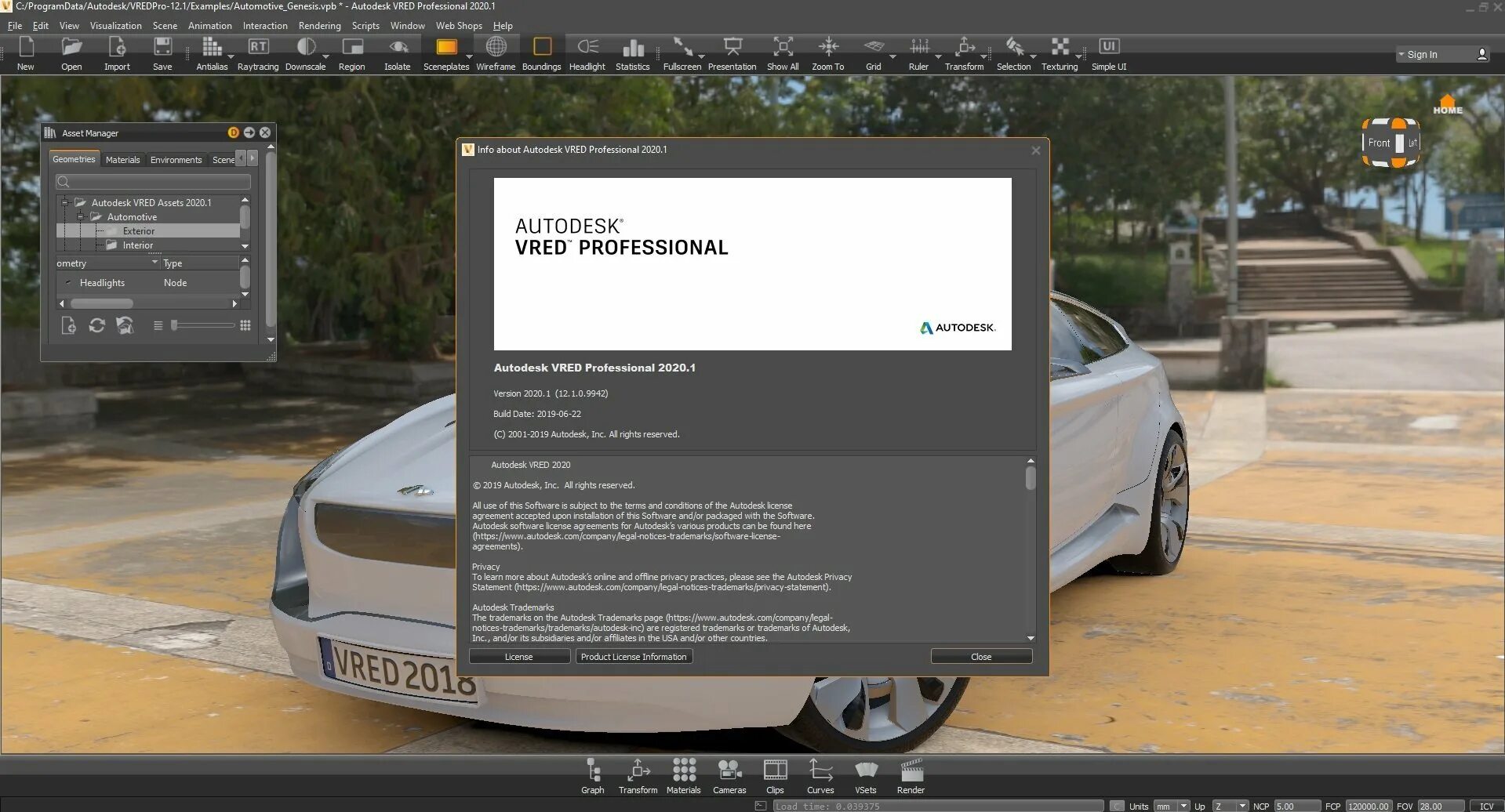This screenshot has height=812, width=1505.
Task: Activate the Transform toolbar tool
Action: click(x=965, y=53)
